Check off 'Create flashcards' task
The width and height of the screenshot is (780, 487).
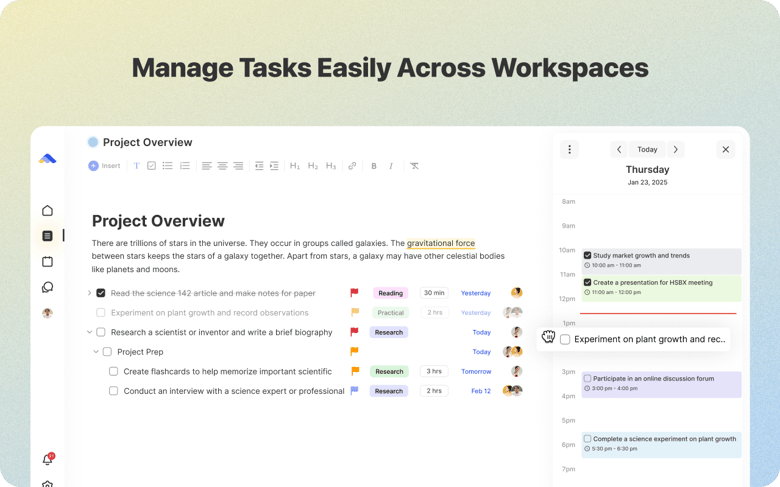[114, 372]
